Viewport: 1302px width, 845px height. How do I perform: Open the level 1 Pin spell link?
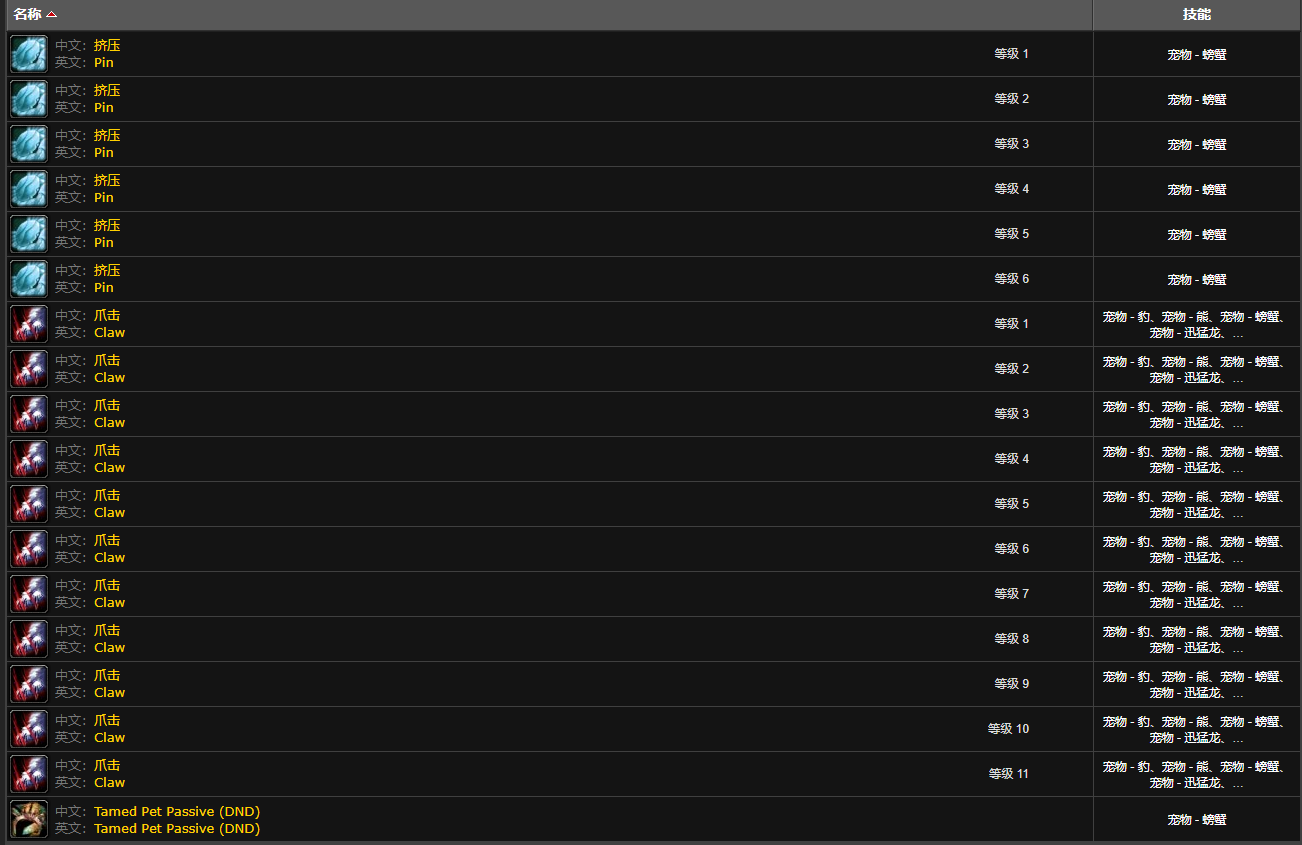104,62
